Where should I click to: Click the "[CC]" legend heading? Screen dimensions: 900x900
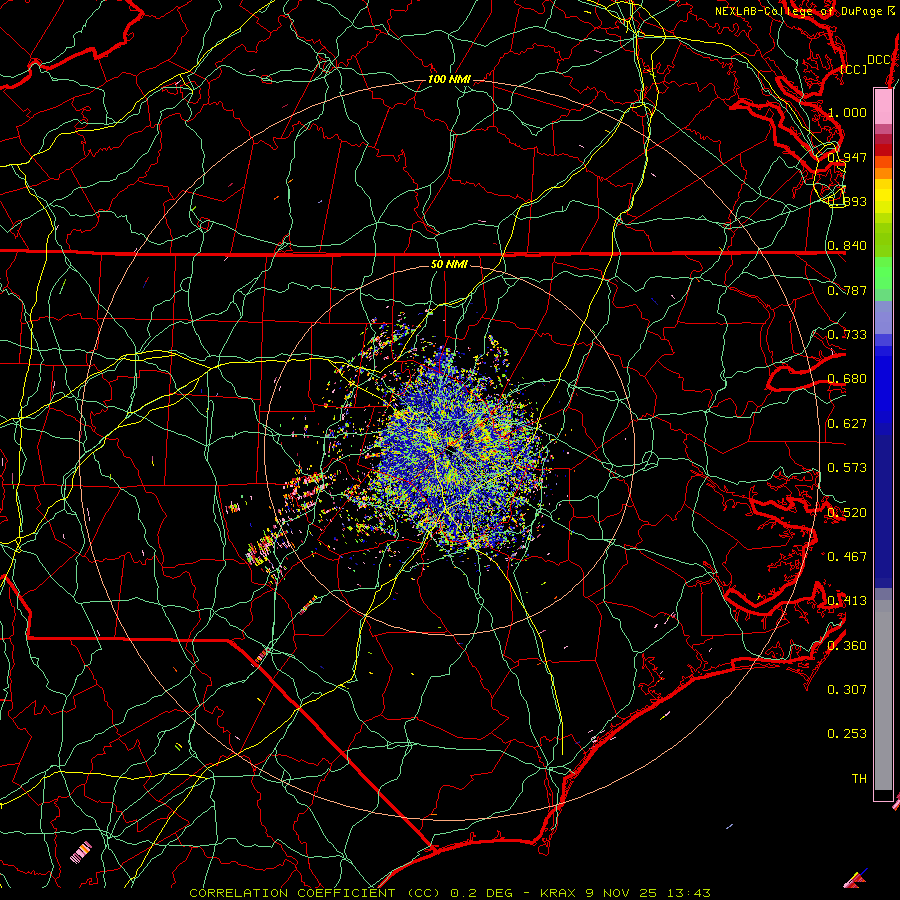point(853,69)
